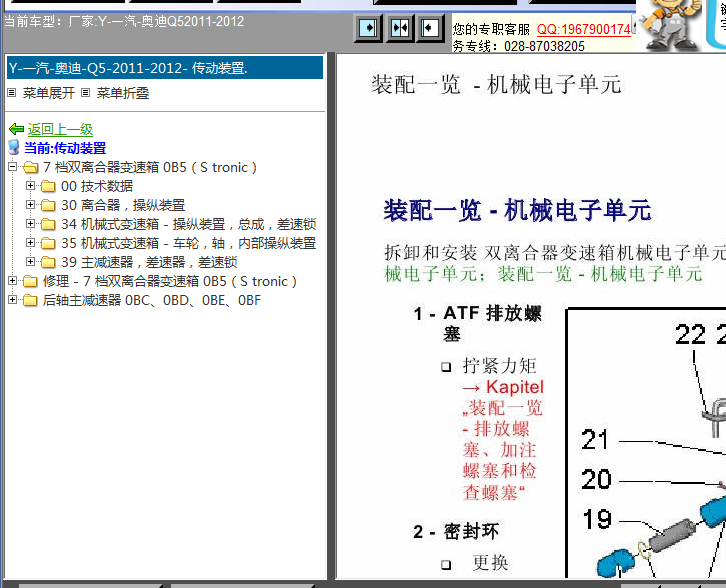Select 00 技术数据 tree item
The image size is (726, 588).
pyautogui.click(x=97, y=186)
